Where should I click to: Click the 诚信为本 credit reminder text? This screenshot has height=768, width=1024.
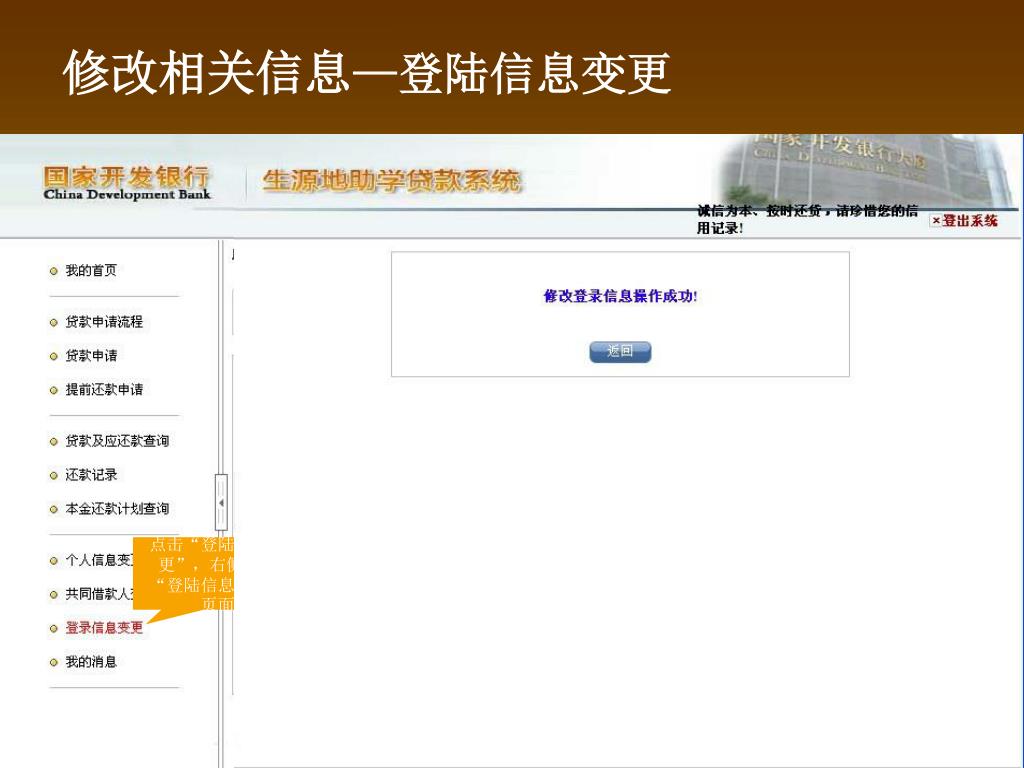click(x=807, y=219)
